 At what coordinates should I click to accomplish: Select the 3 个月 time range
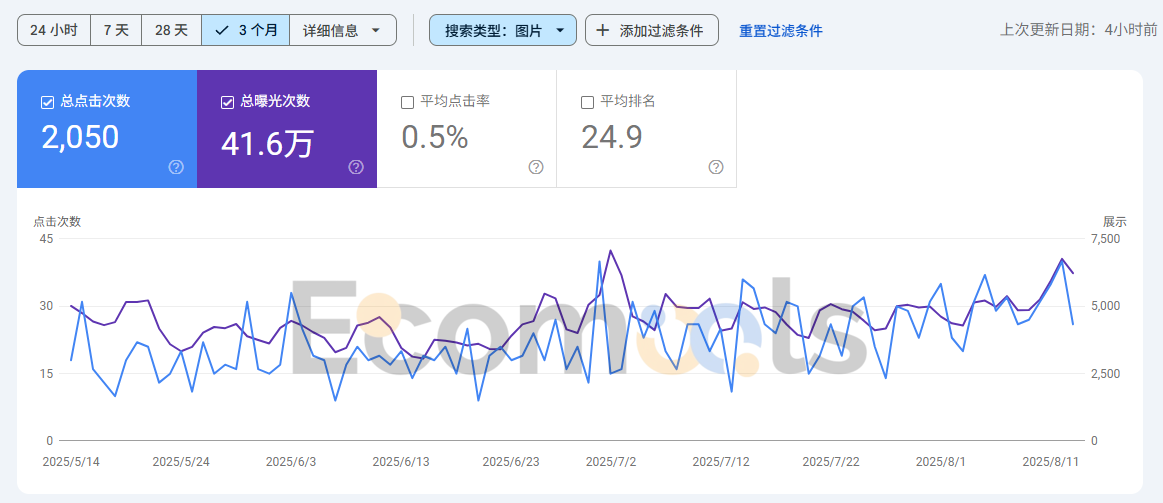[x=246, y=30]
